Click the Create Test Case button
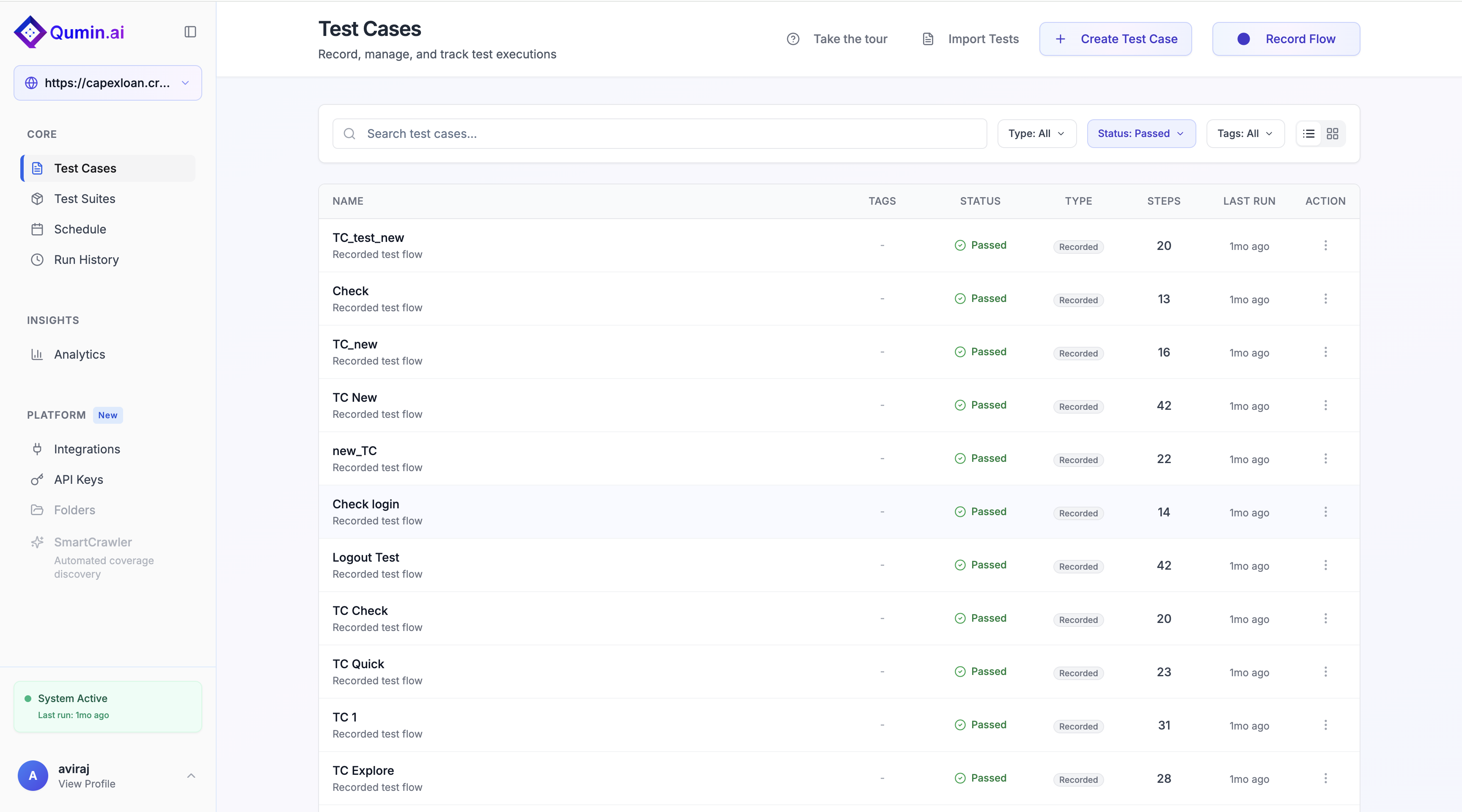 1115,39
